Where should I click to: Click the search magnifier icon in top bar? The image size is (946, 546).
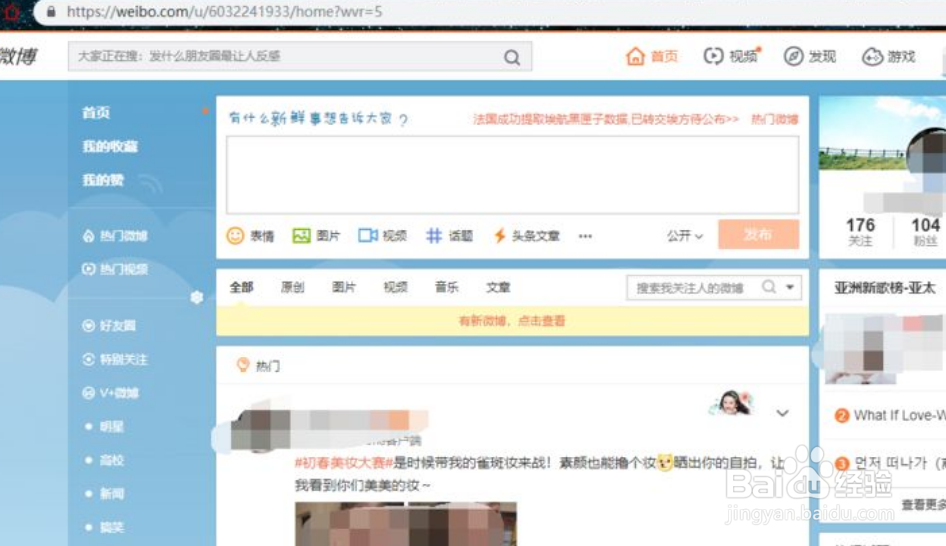tap(512, 57)
